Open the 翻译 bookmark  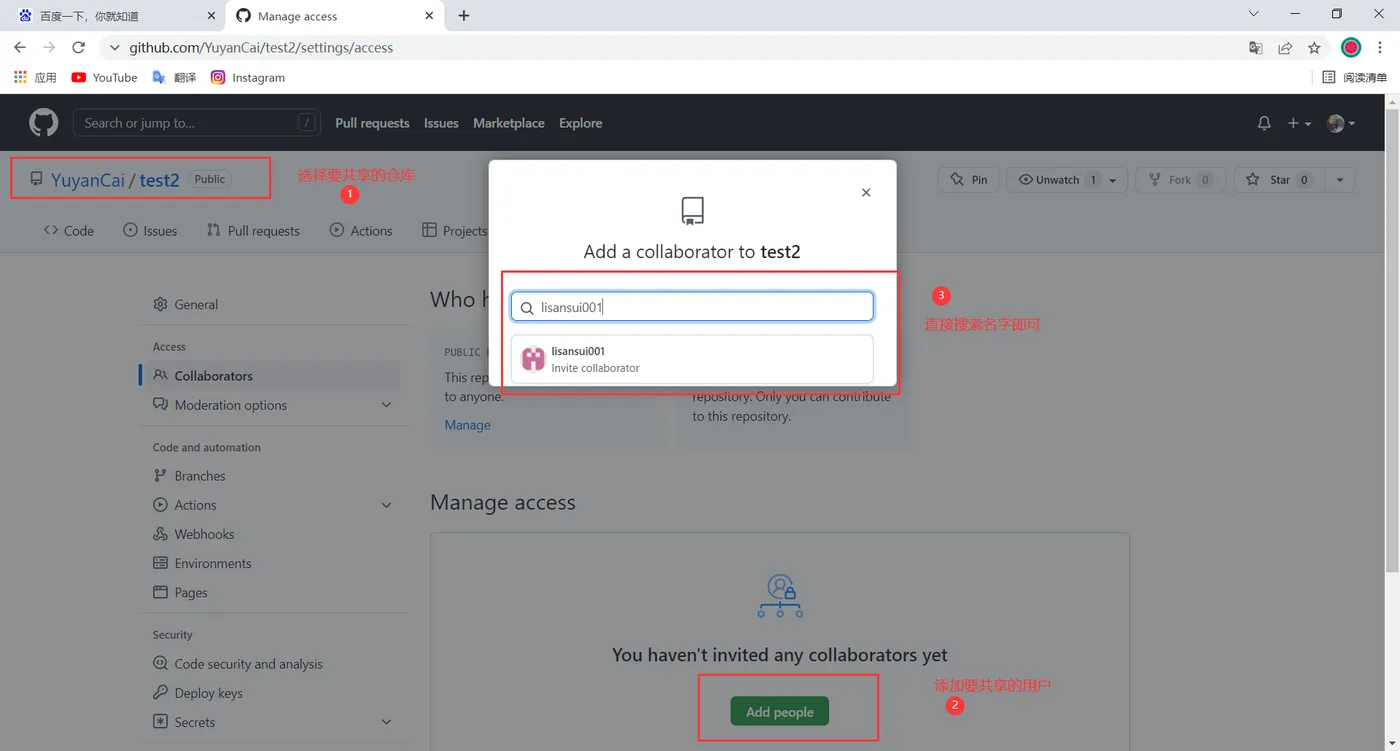point(174,77)
